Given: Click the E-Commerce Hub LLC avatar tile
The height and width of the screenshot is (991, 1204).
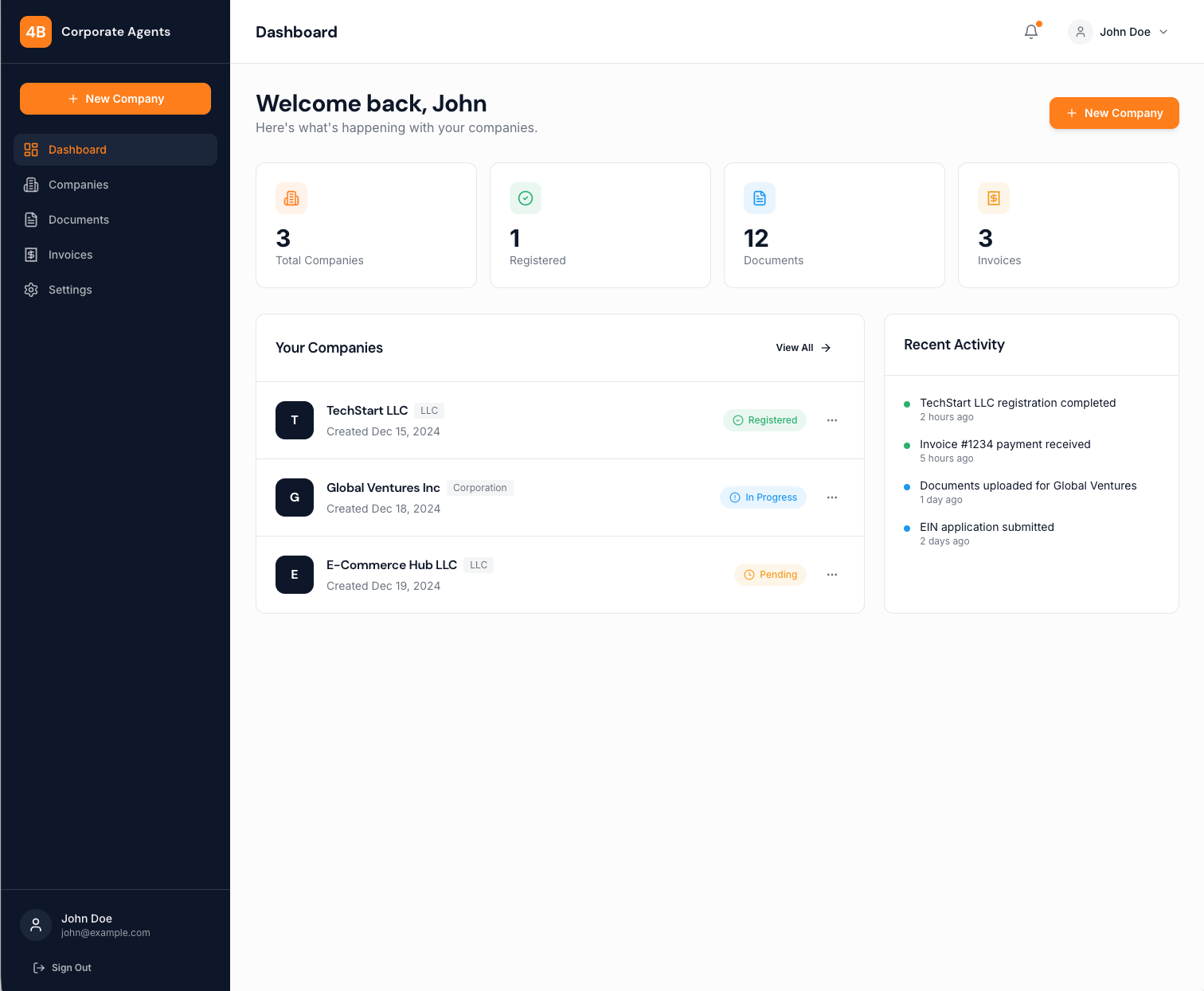Looking at the screenshot, I should (x=295, y=575).
